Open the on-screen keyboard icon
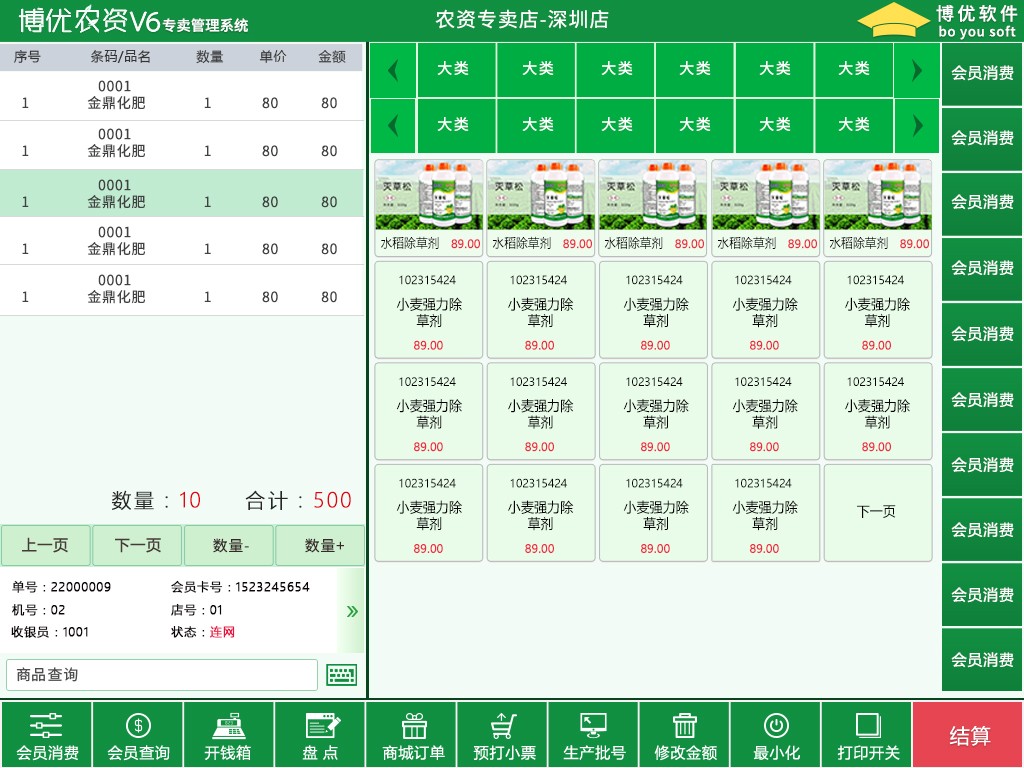Viewport: 1024px width, 768px height. pos(342,675)
